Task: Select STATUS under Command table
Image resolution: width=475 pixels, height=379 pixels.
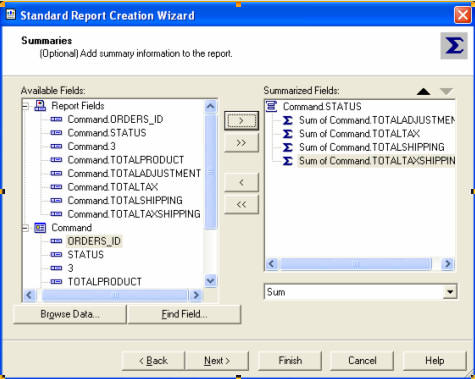Action: point(86,255)
